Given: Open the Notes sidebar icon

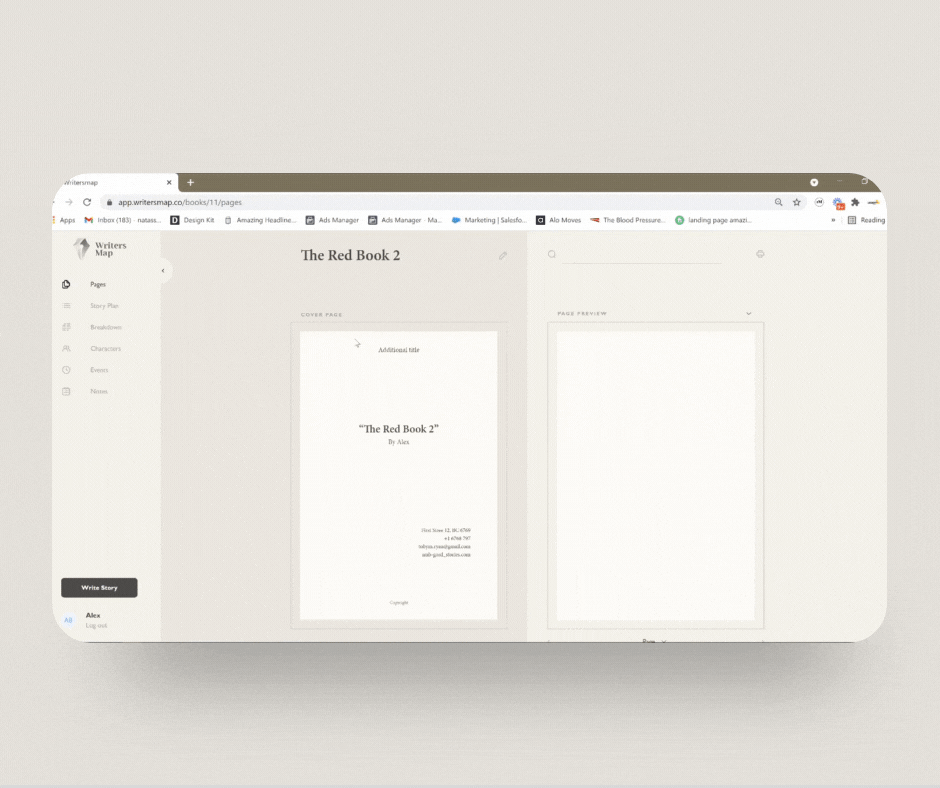Looking at the screenshot, I should click(x=66, y=391).
